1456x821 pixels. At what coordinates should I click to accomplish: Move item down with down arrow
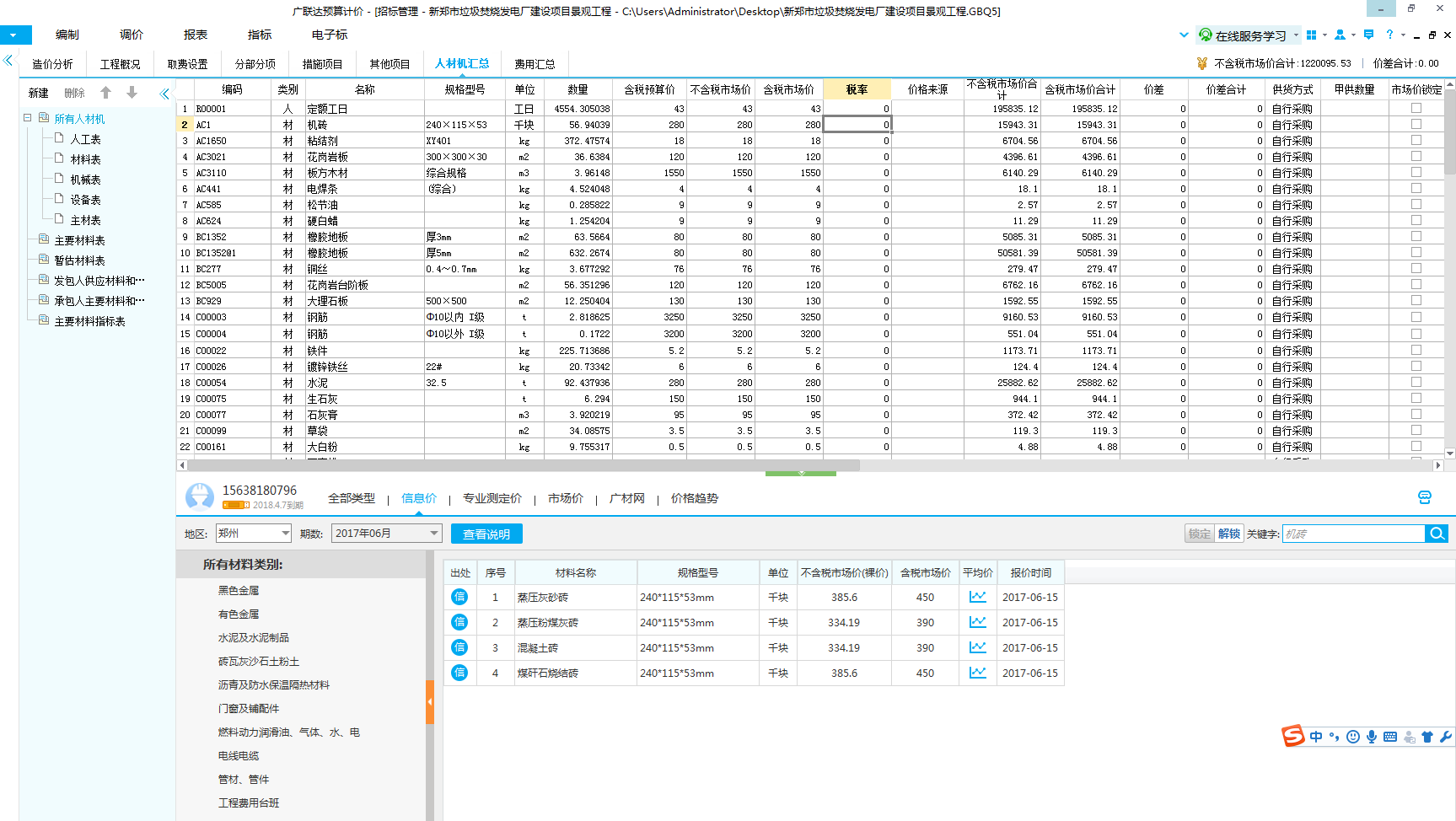(x=132, y=93)
